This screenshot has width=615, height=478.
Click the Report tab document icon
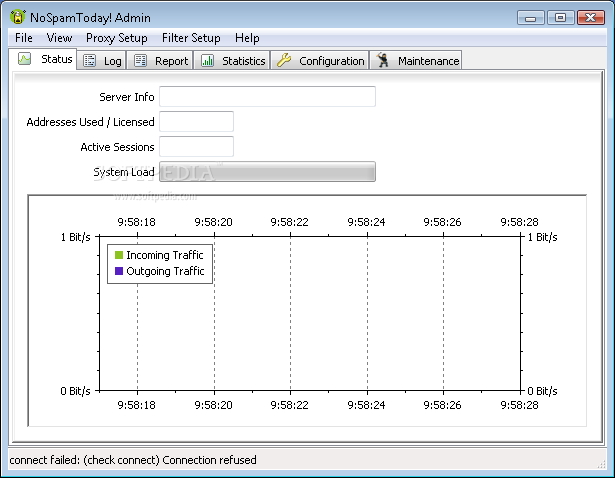[x=140, y=61]
